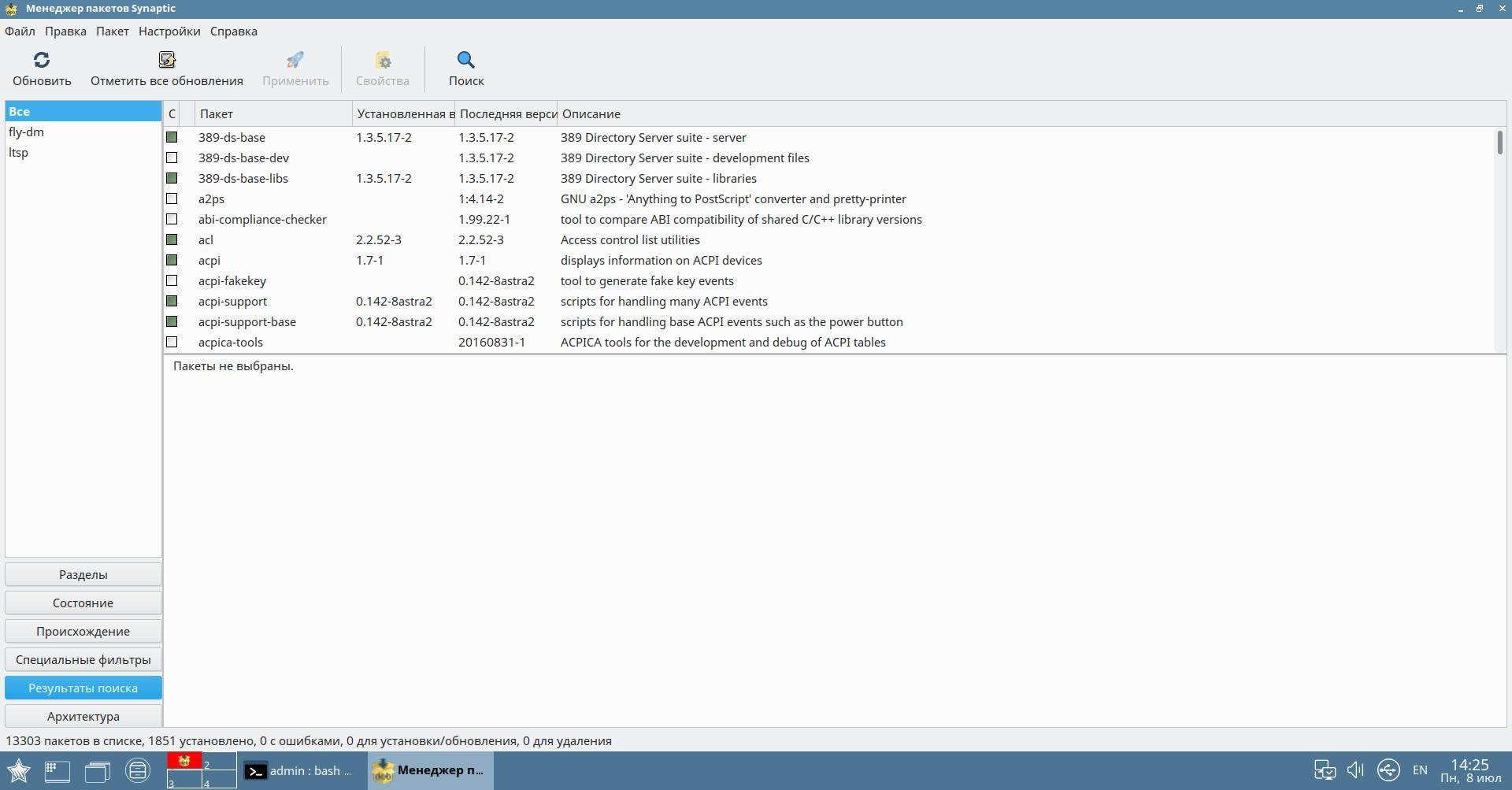Click the Sections (Разделы) filter button
The width and height of the screenshot is (1512, 790).
(x=83, y=575)
